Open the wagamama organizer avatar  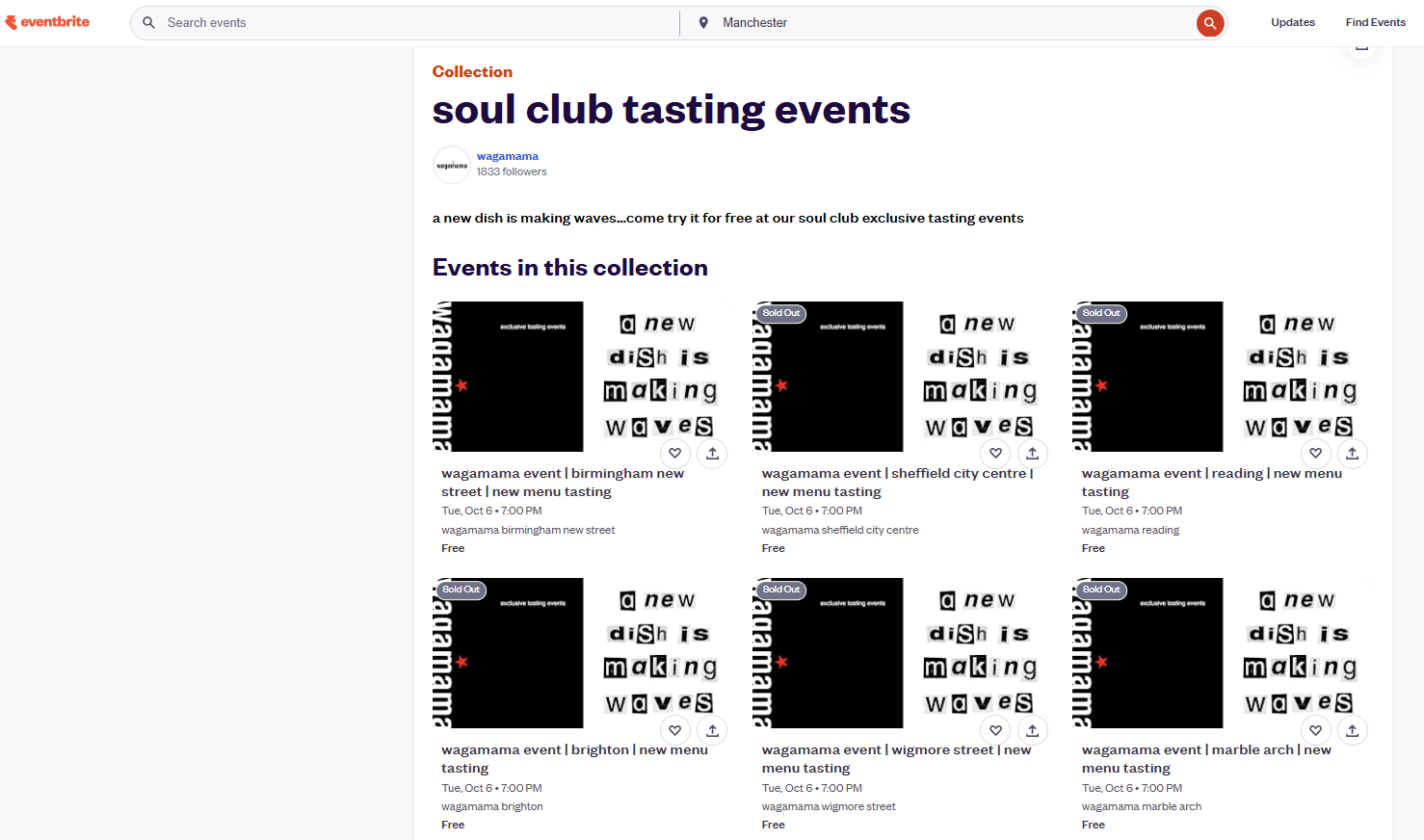pos(452,165)
